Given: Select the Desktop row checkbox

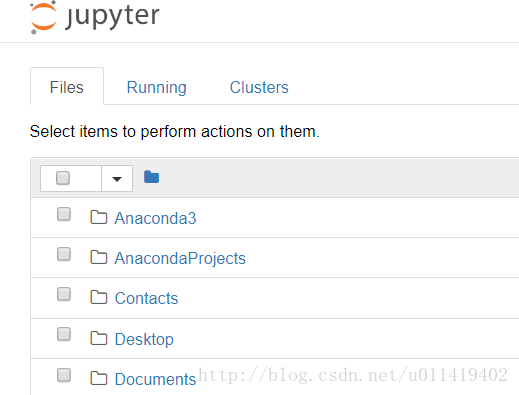Looking at the screenshot, I should (x=64, y=334).
